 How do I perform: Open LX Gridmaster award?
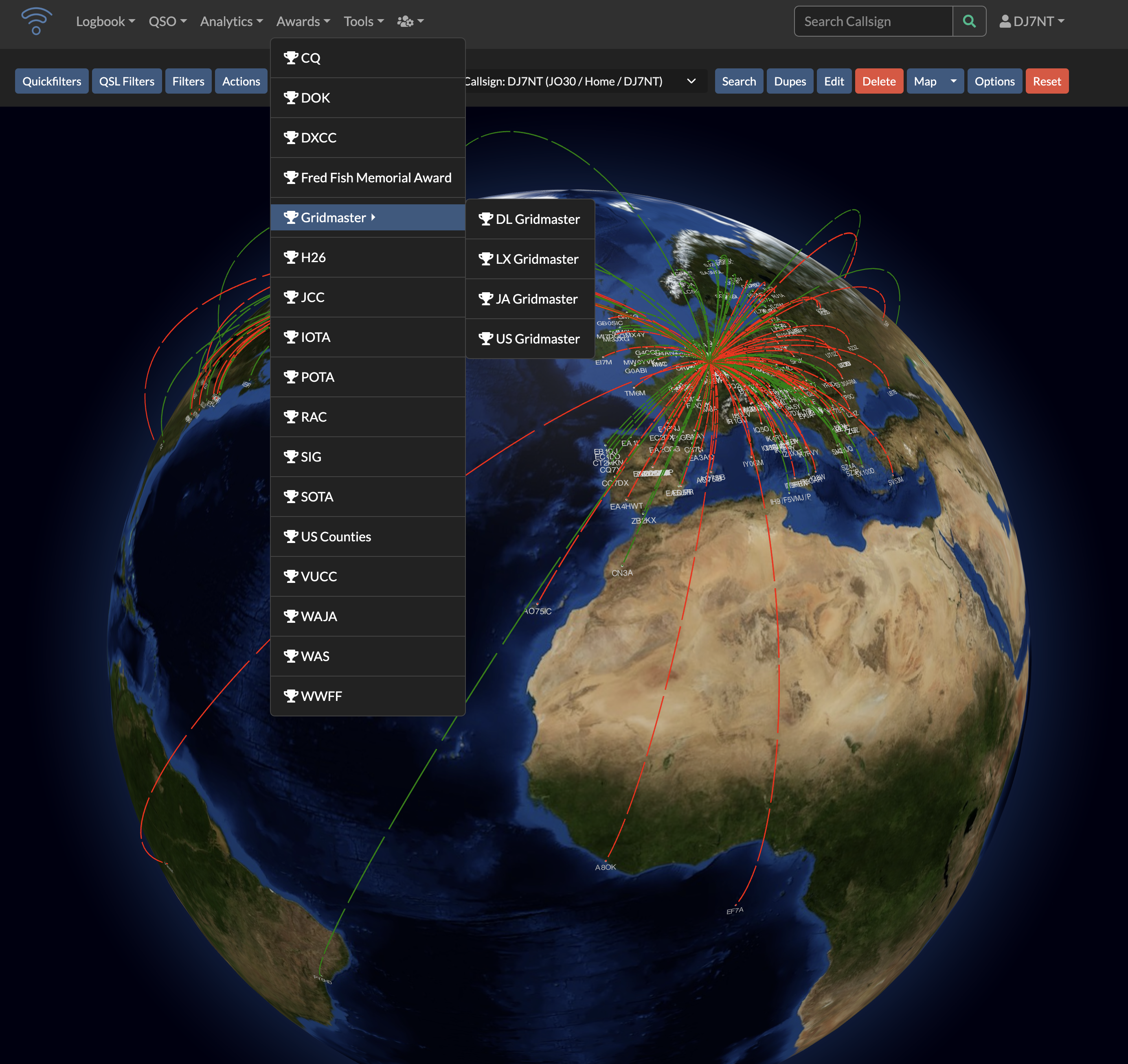[530, 258]
